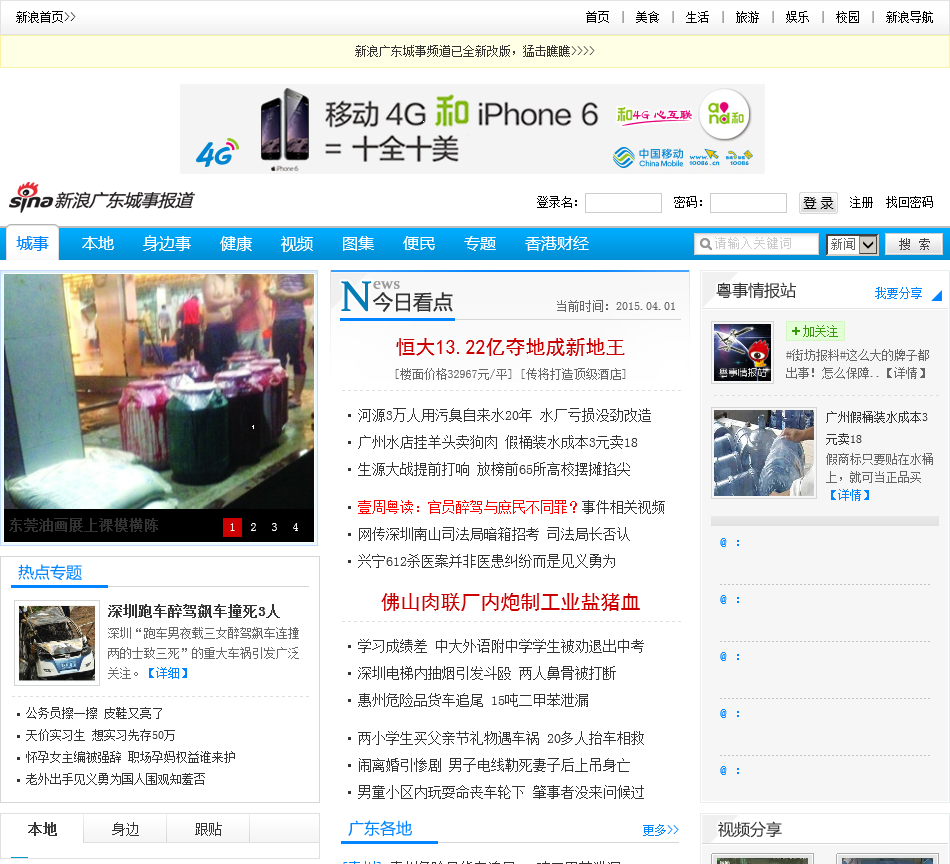
Task: Open headline 恒大13.22亿夺地成新地王
Action: [x=510, y=347]
